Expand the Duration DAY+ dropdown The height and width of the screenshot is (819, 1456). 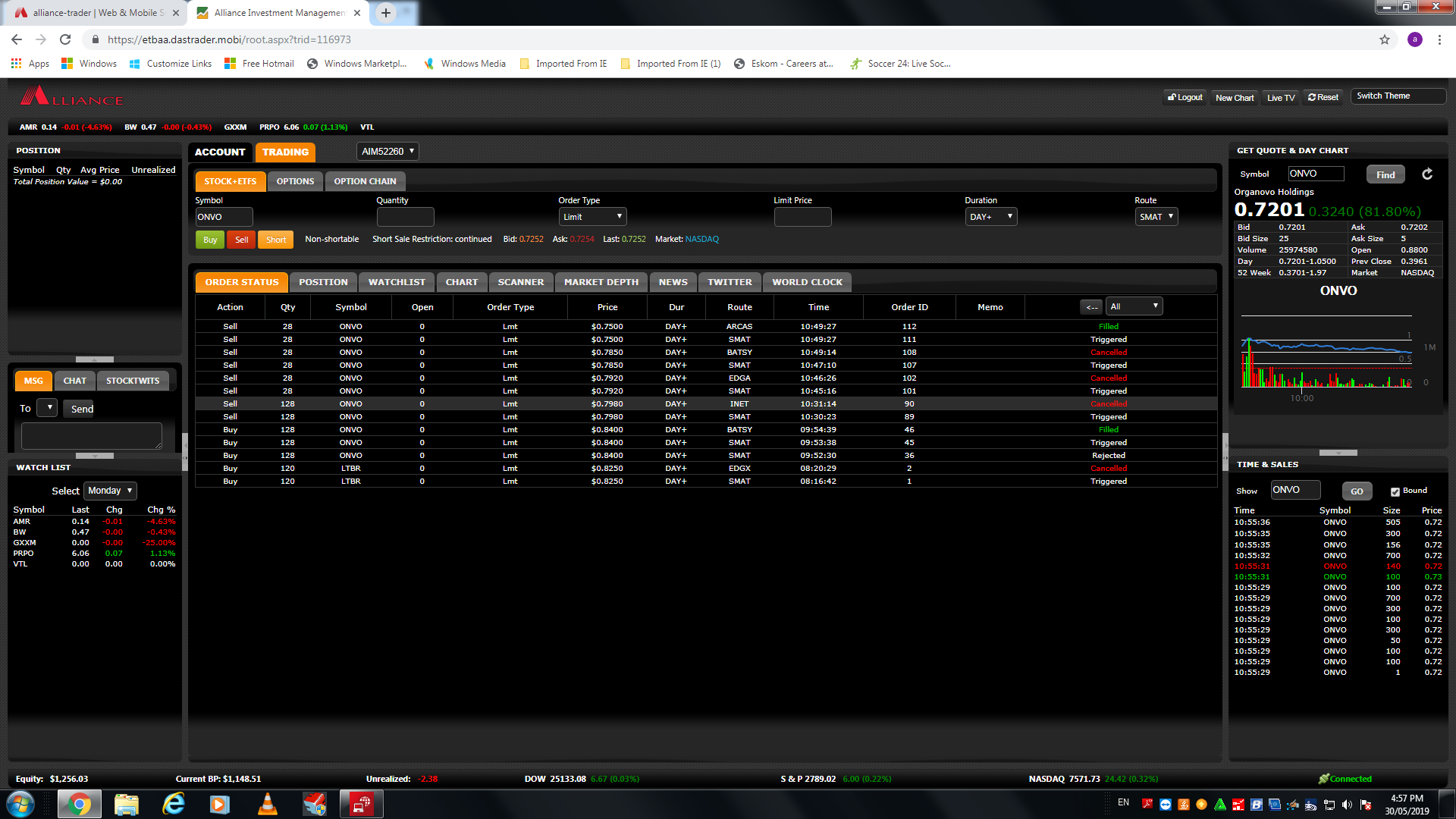pos(990,217)
